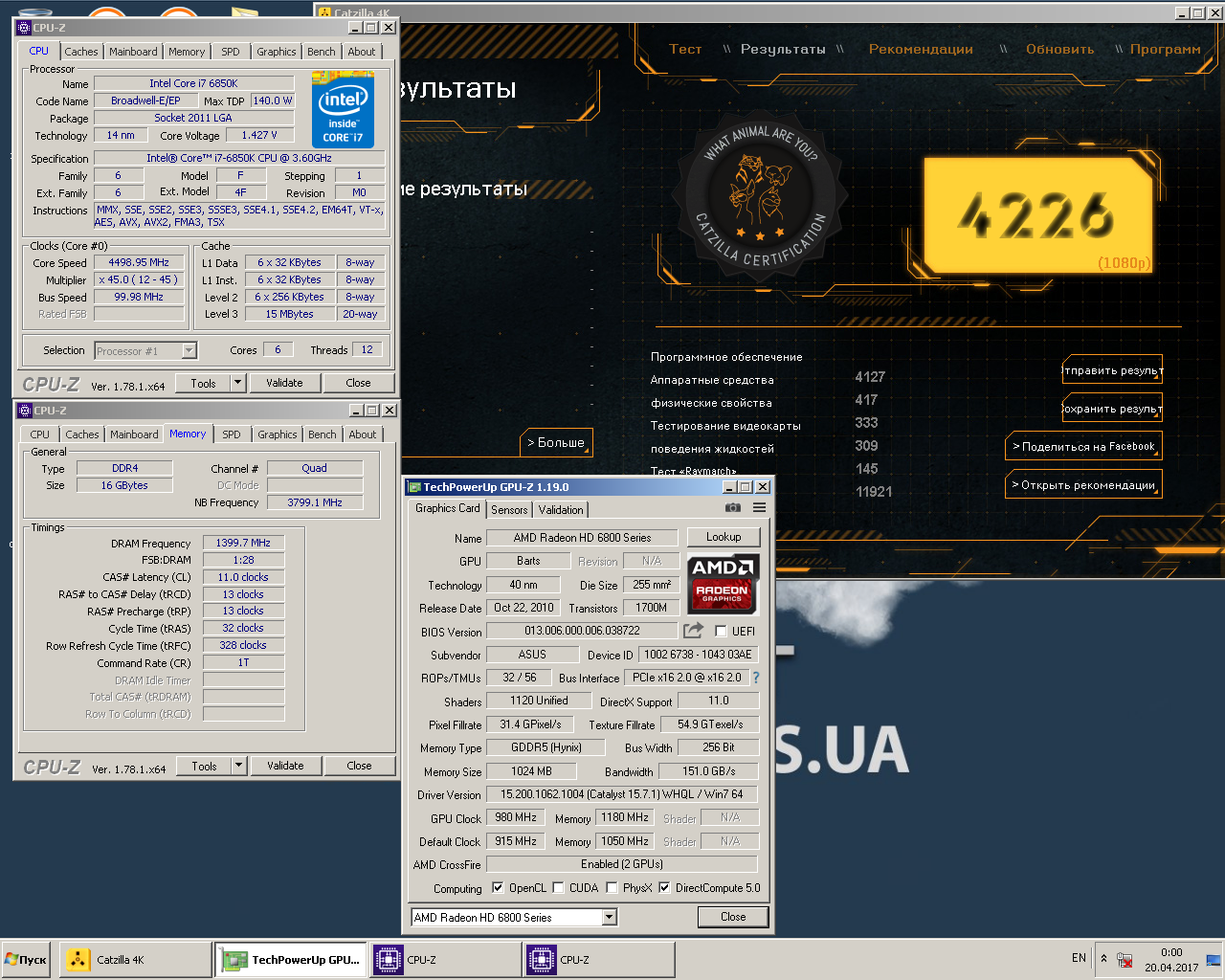Image resolution: width=1225 pixels, height=980 pixels.
Task: Click Поделиться на Facebook button
Action: (x=1083, y=447)
